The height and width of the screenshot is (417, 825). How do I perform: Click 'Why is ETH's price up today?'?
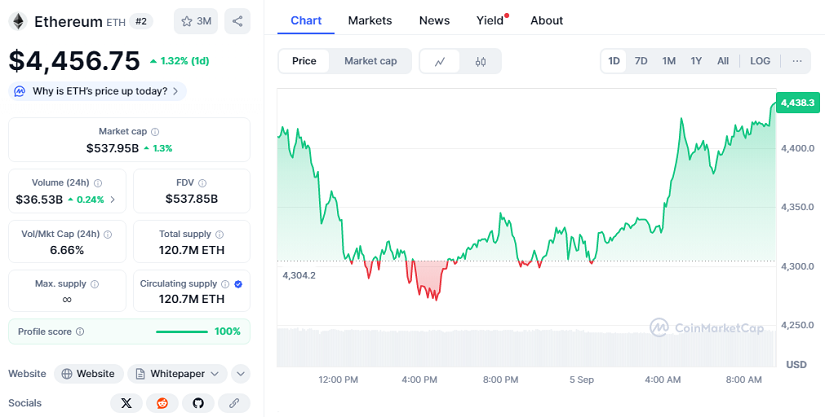pos(97,91)
